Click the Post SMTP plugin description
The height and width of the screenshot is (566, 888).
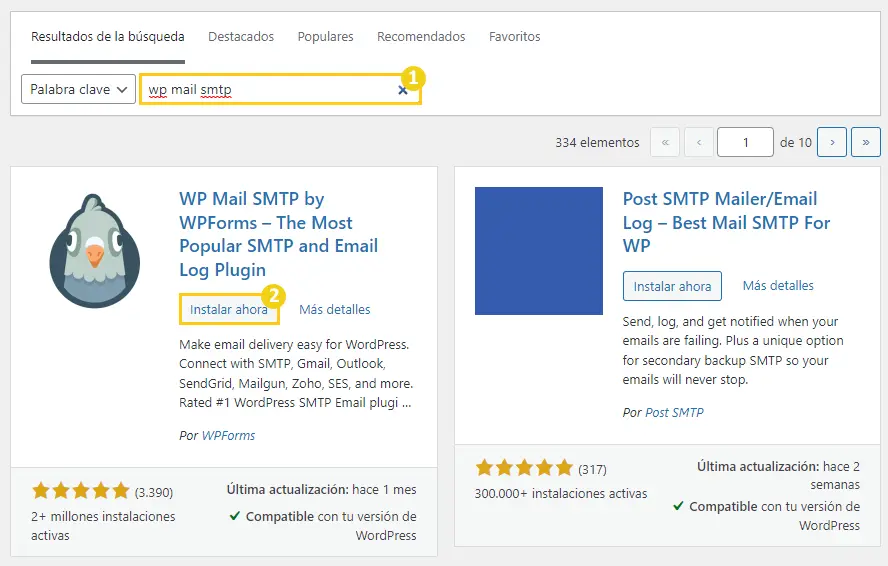pyautogui.click(x=733, y=350)
